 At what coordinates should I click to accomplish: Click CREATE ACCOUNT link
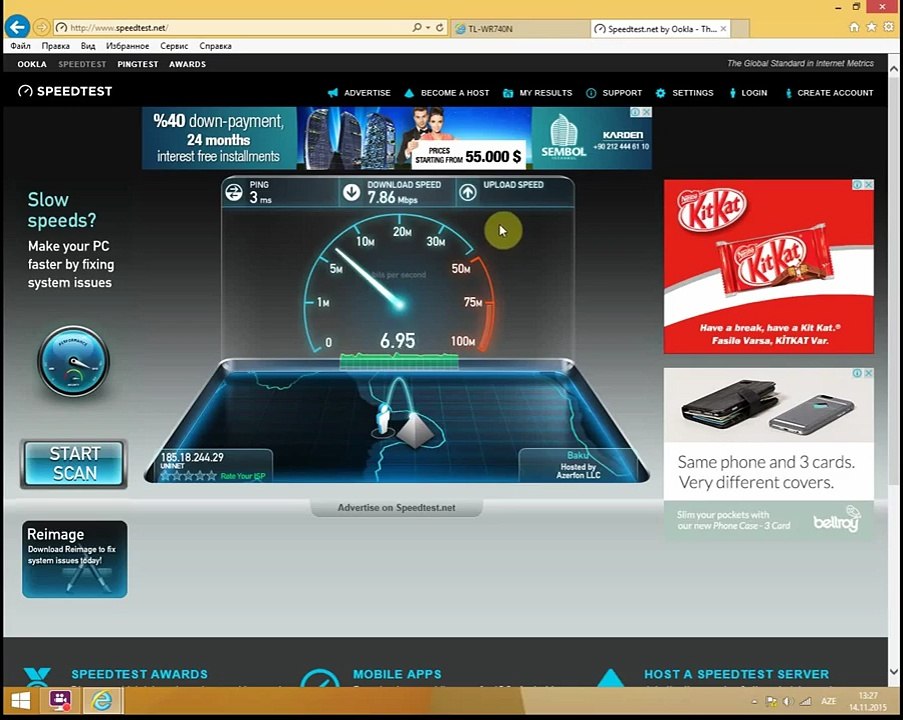(x=835, y=93)
